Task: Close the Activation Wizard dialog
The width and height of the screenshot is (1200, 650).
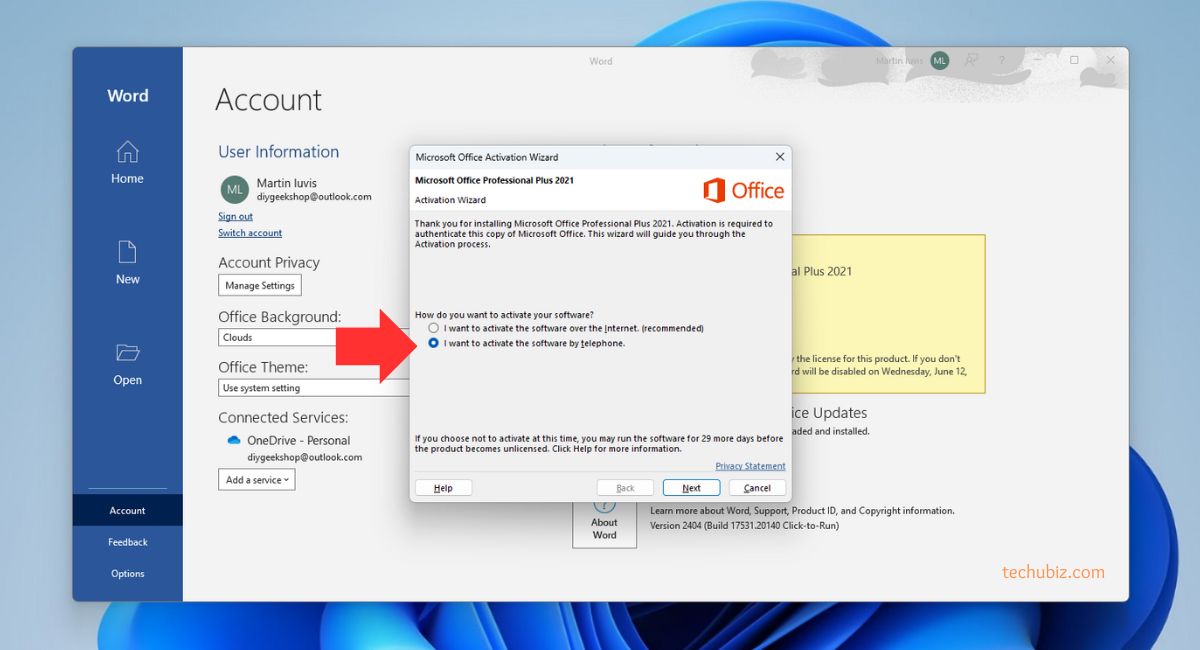Action: pos(780,157)
